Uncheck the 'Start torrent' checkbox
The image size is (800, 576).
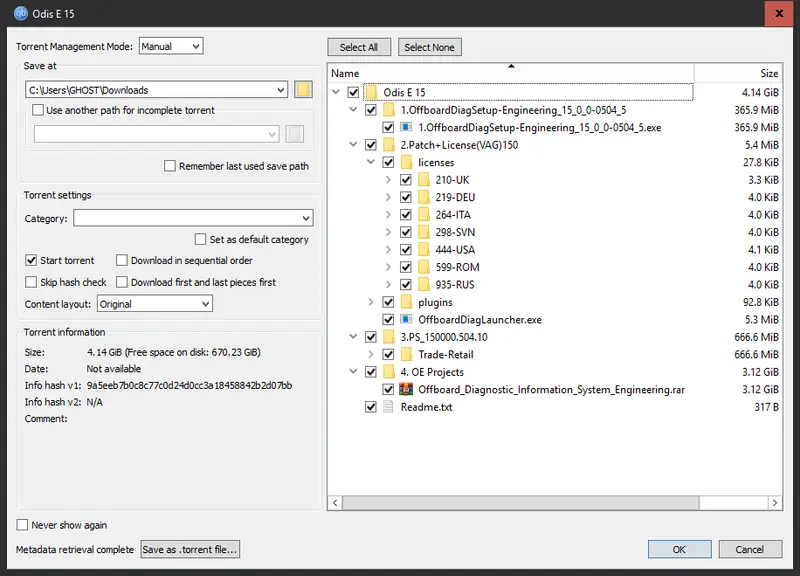pos(31,260)
